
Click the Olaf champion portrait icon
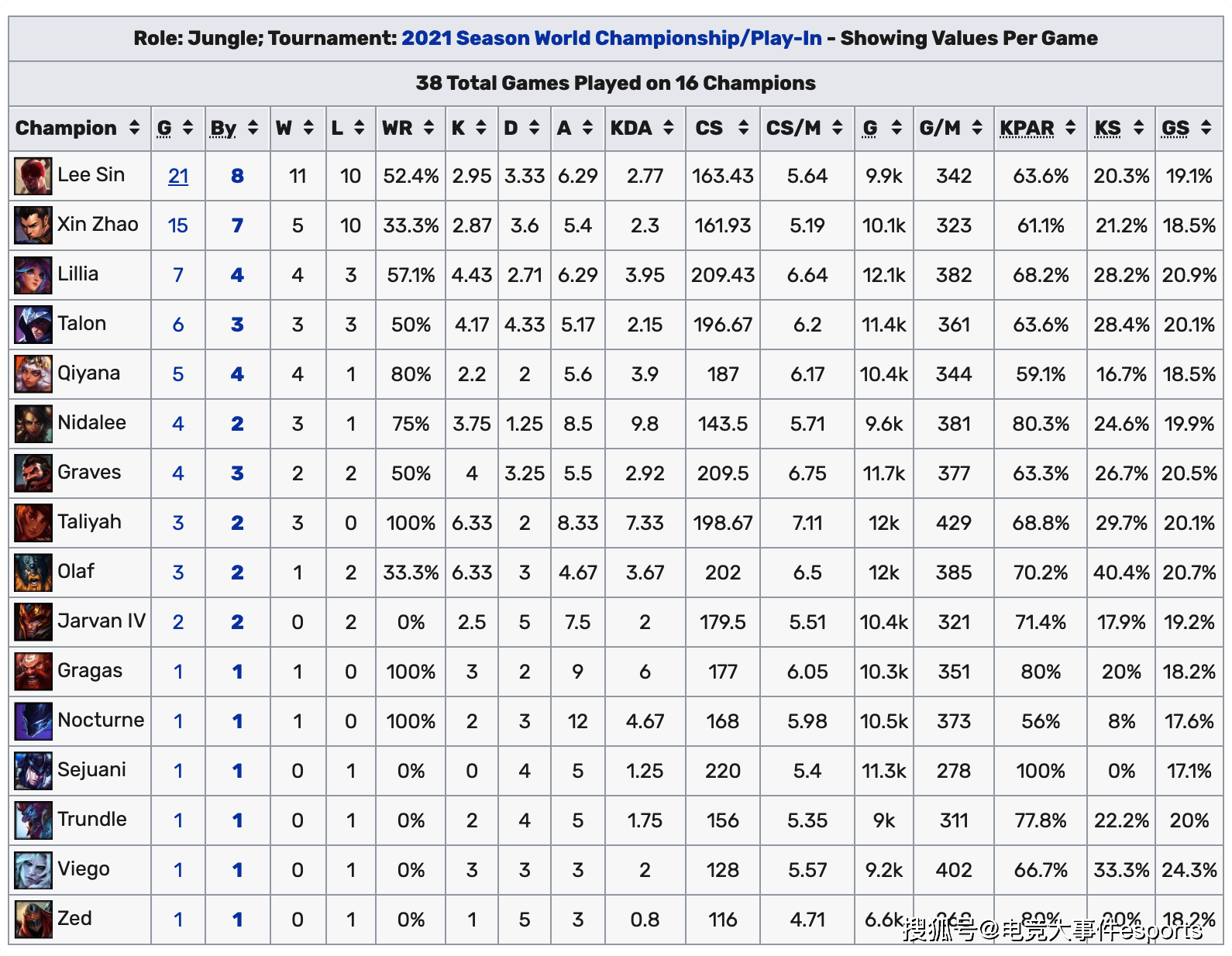[x=33, y=573]
